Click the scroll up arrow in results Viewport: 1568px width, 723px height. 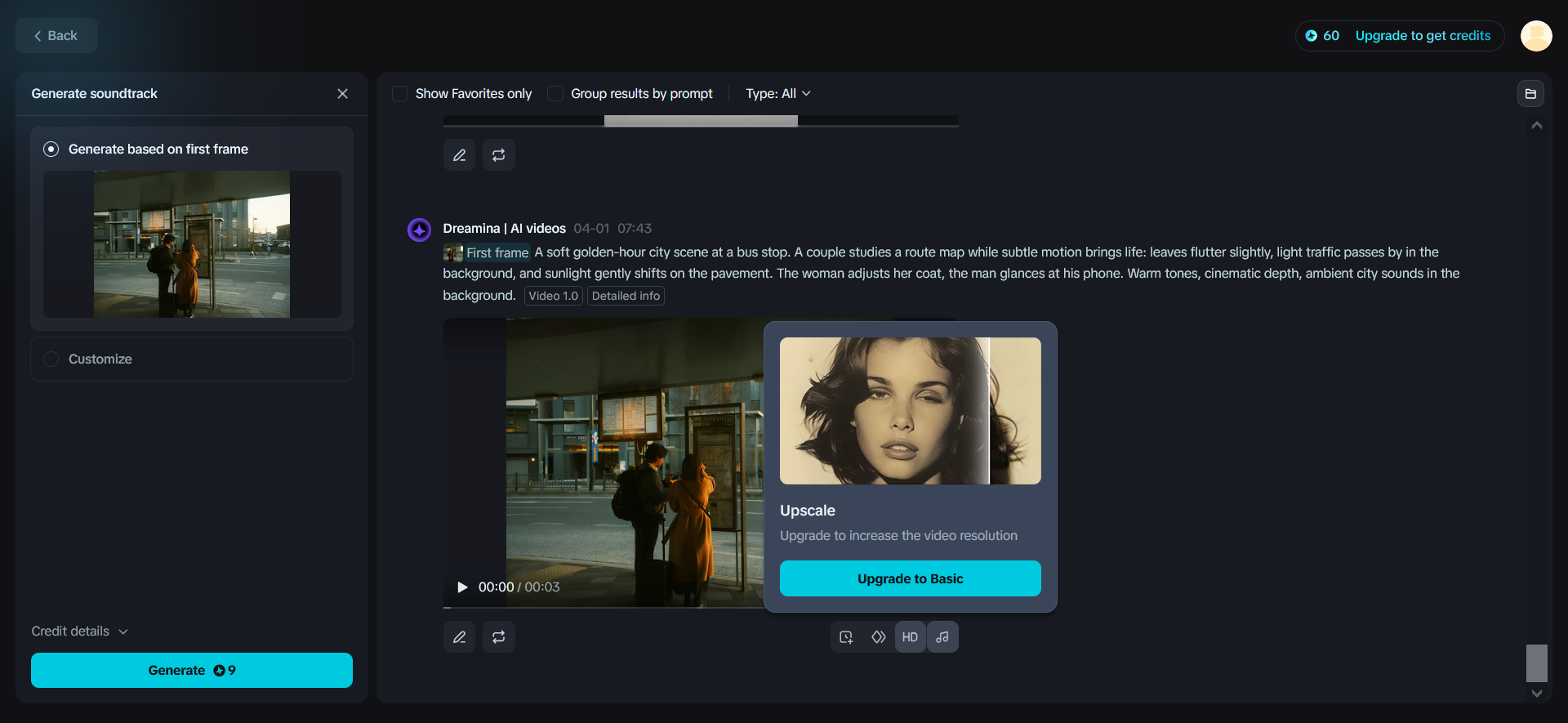tap(1537, 125)
